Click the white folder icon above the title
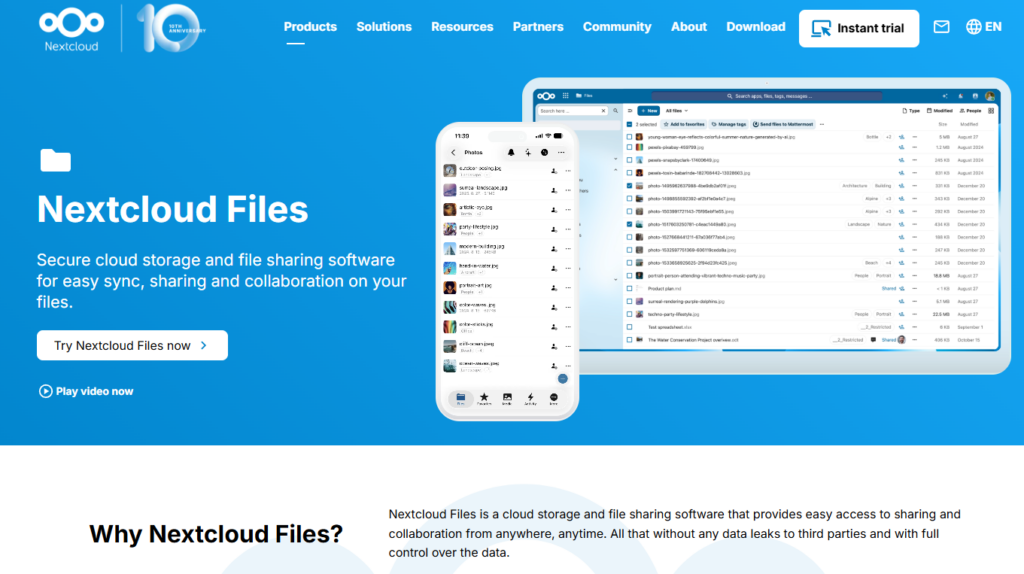Viewport: 1024px width, 574px height. [56, 160]
